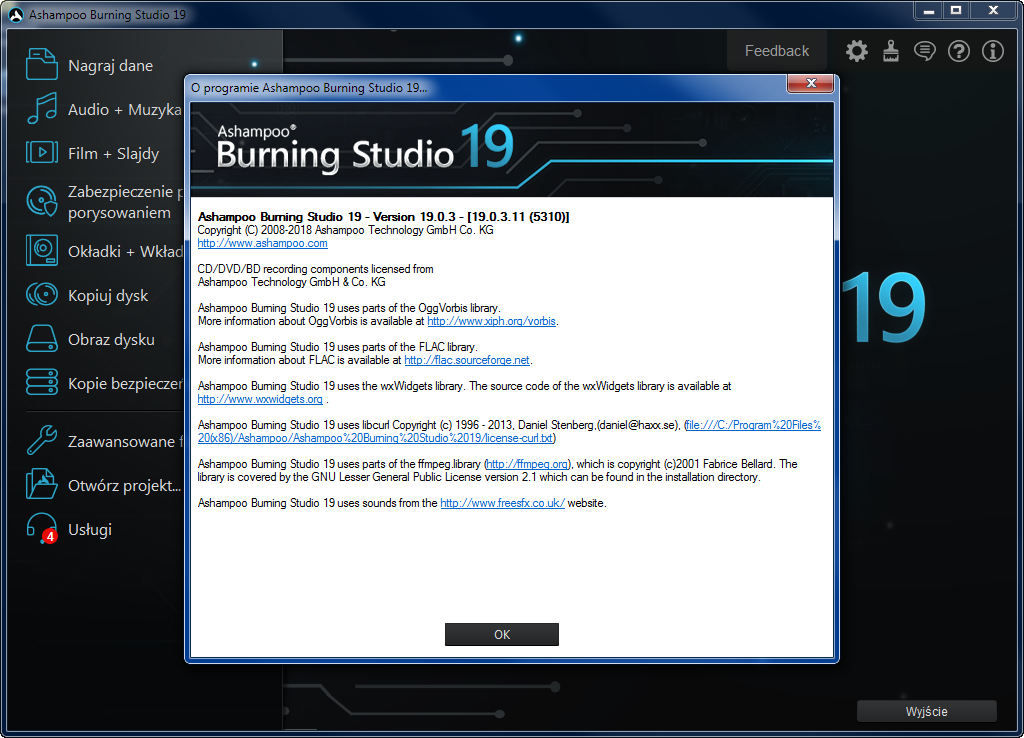Click the cleanup brush icon in top toolbar
The width and height of the screenshot is (1024, 738).
click(891, 51)
